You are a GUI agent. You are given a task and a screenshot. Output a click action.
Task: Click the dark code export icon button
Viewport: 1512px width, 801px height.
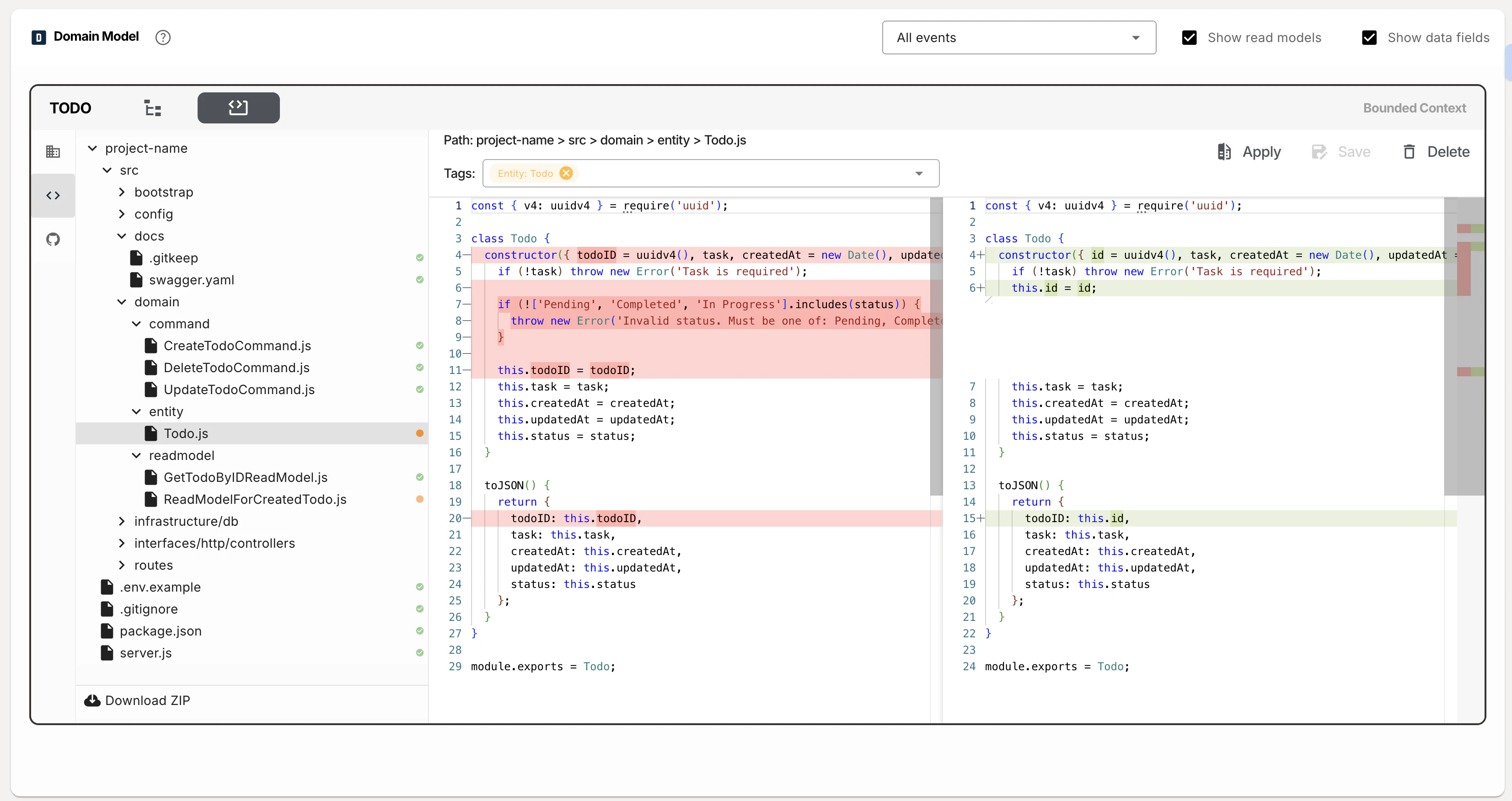pos(238,108)
